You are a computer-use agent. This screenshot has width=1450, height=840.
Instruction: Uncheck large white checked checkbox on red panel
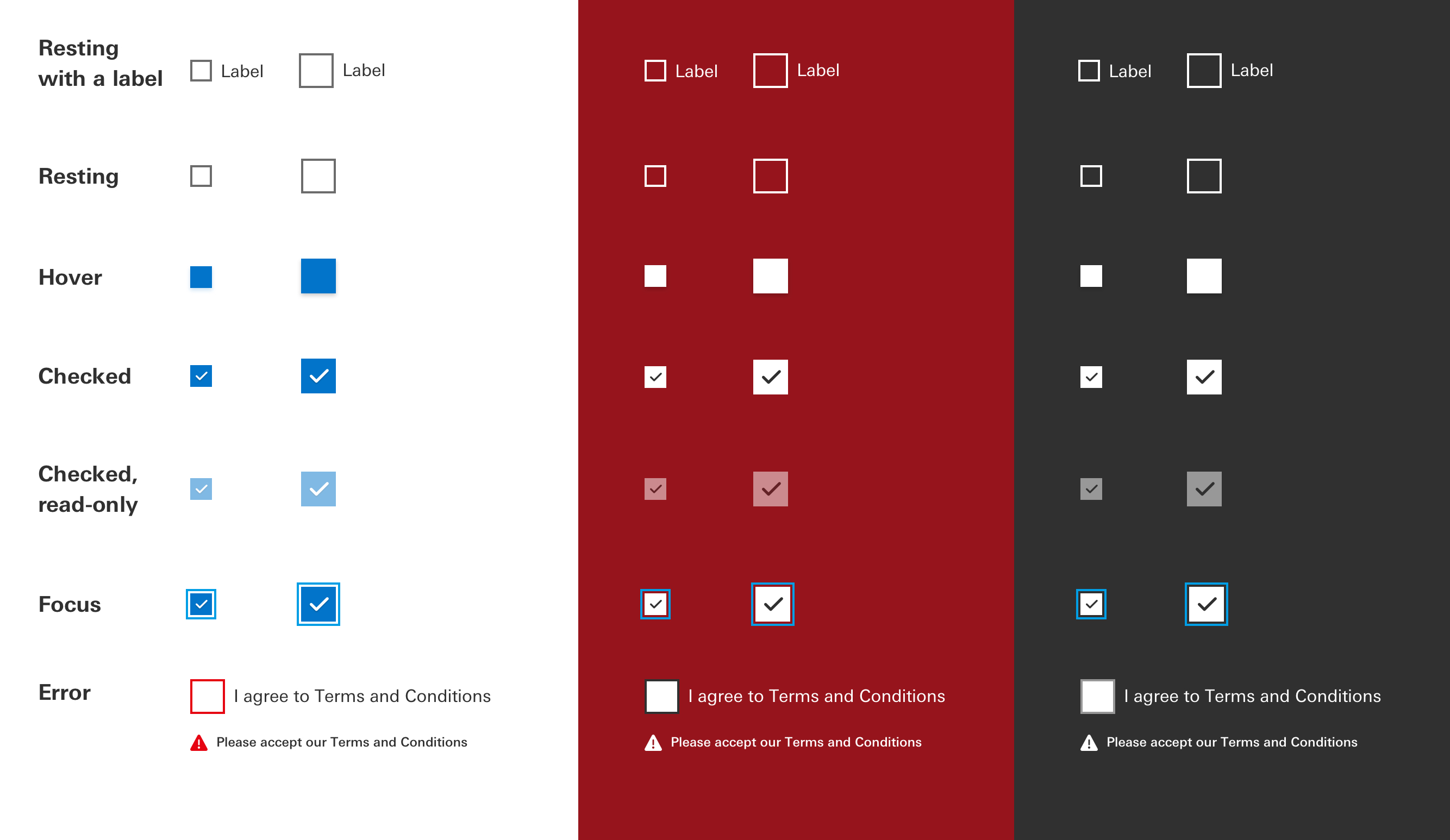[771, 378]
